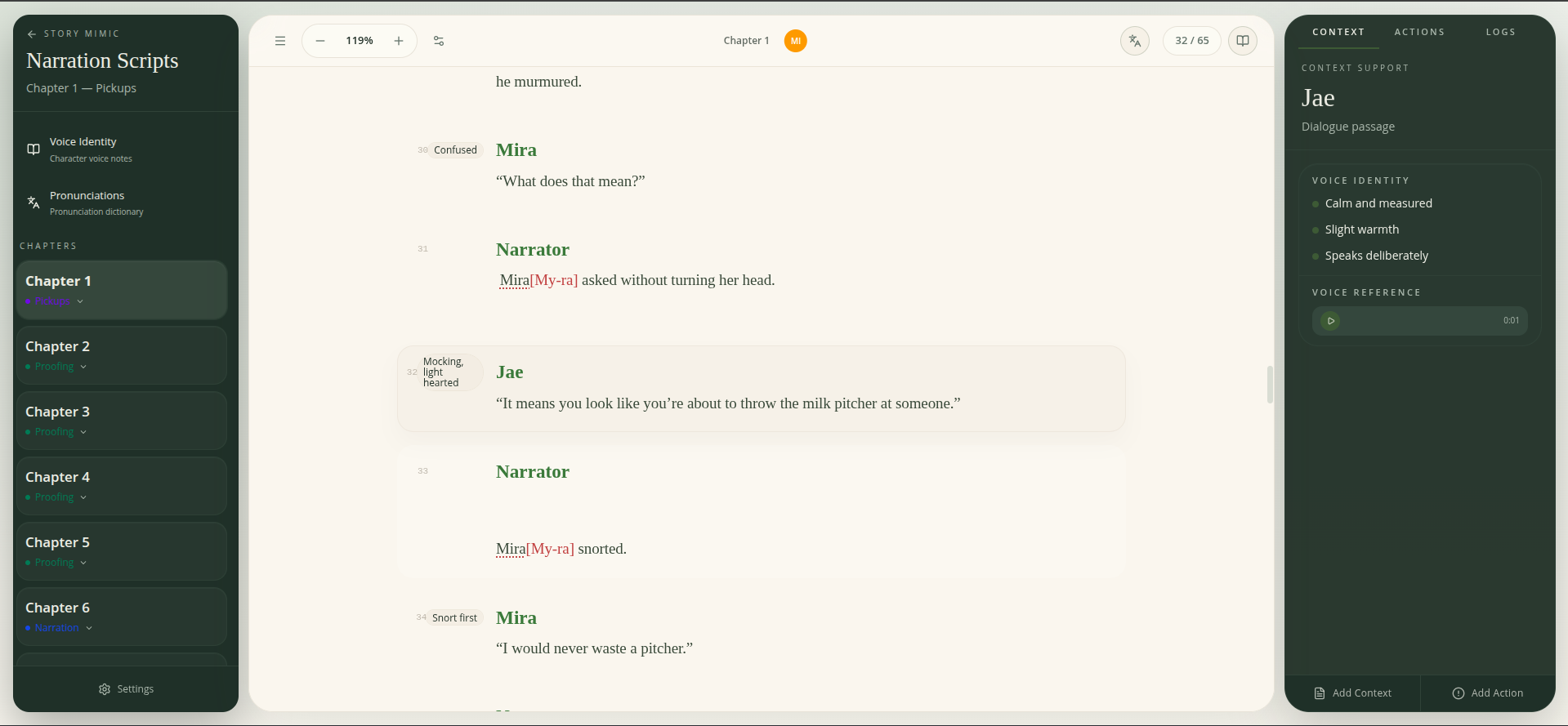Image resolution: width=1568 pixels, height=726 pixels.
Task: Click the Snort first tag
Action: pos(454,618)
